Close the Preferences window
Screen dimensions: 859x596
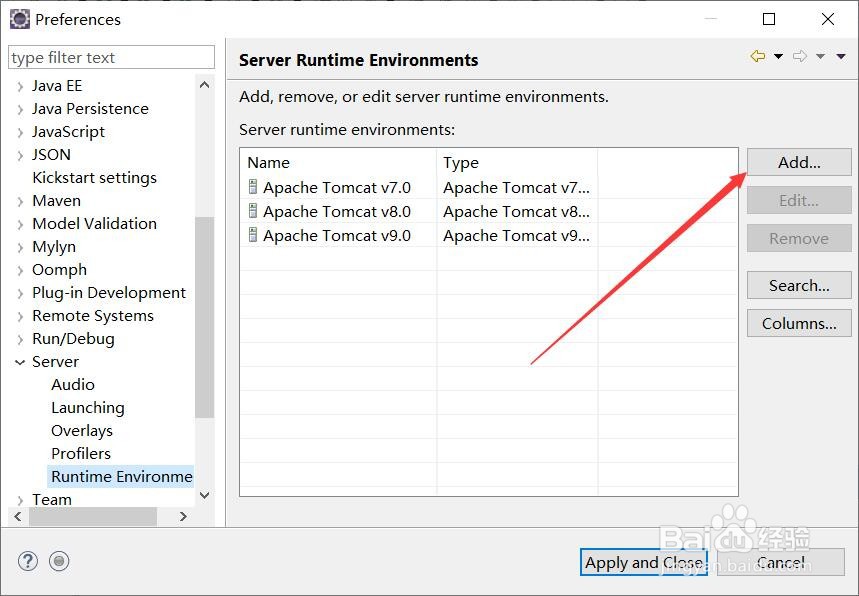pos(828,19)
